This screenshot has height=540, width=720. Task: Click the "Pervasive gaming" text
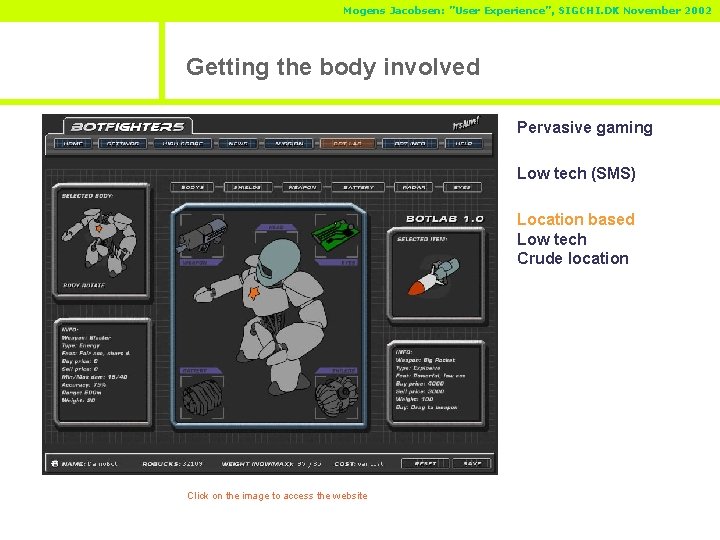pyautogui.click(x=585, y=127)
